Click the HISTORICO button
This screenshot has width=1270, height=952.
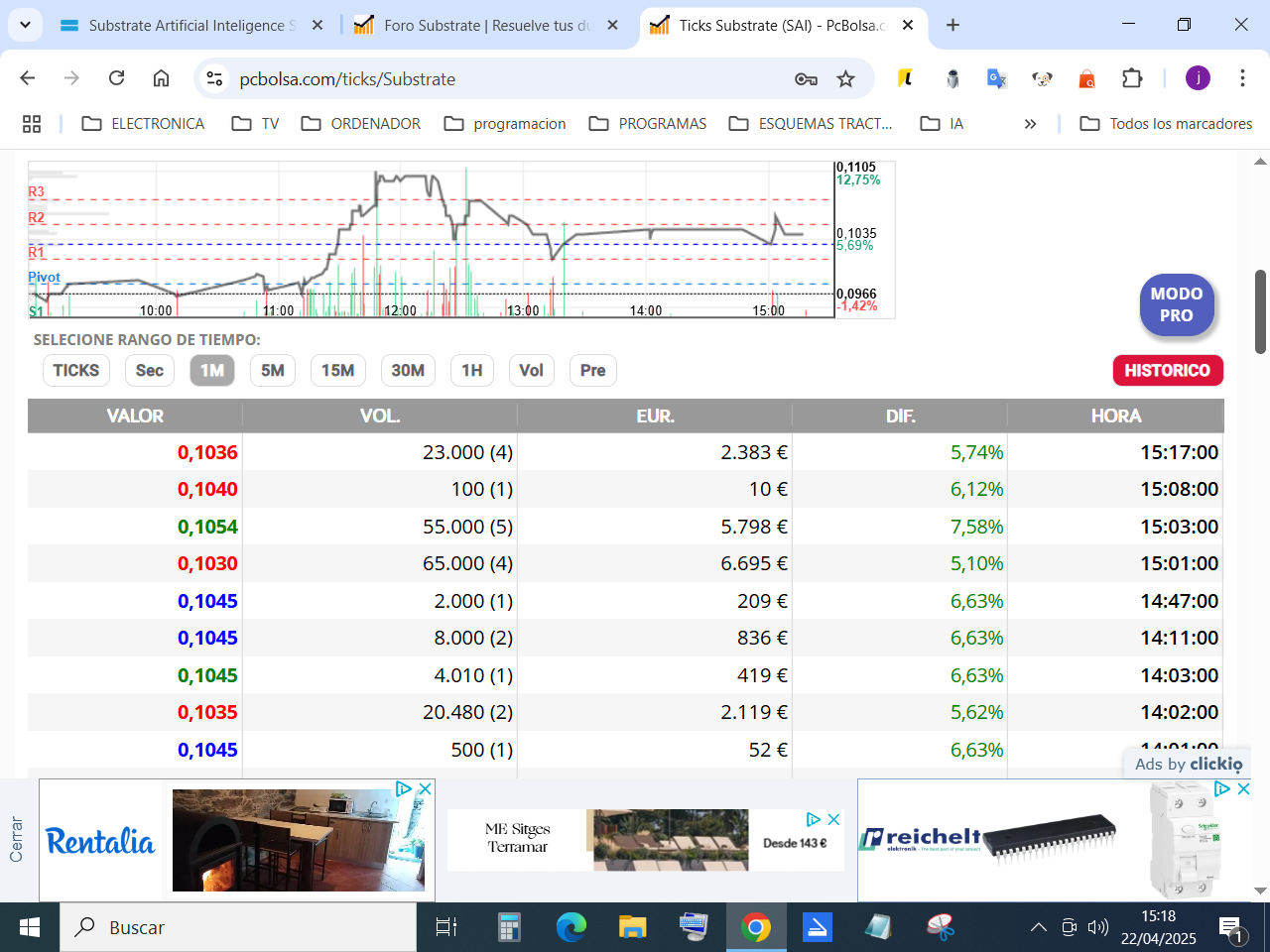tap(1168, 370)
